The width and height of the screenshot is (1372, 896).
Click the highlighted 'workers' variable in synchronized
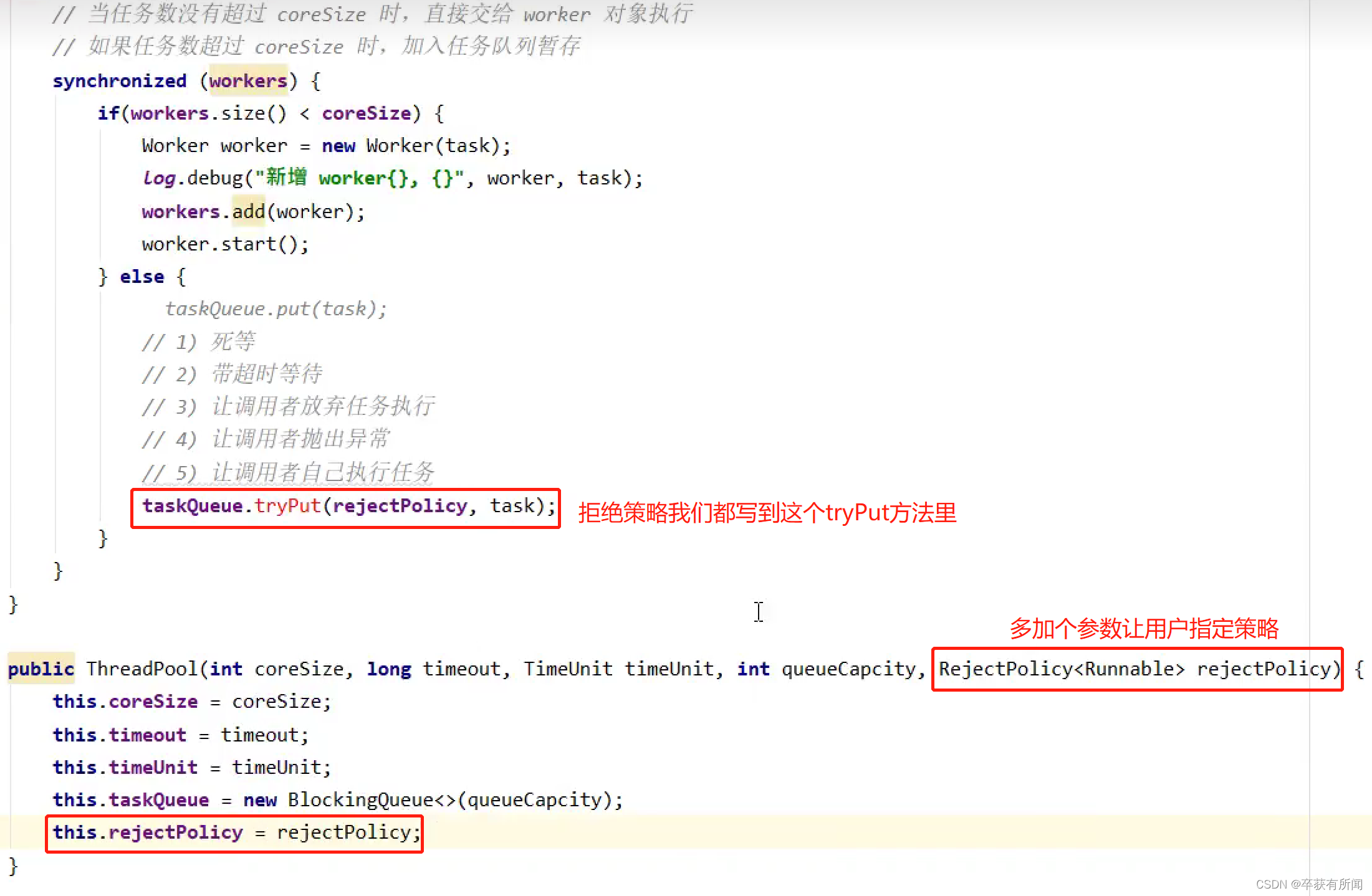click(x=247, y=81)
